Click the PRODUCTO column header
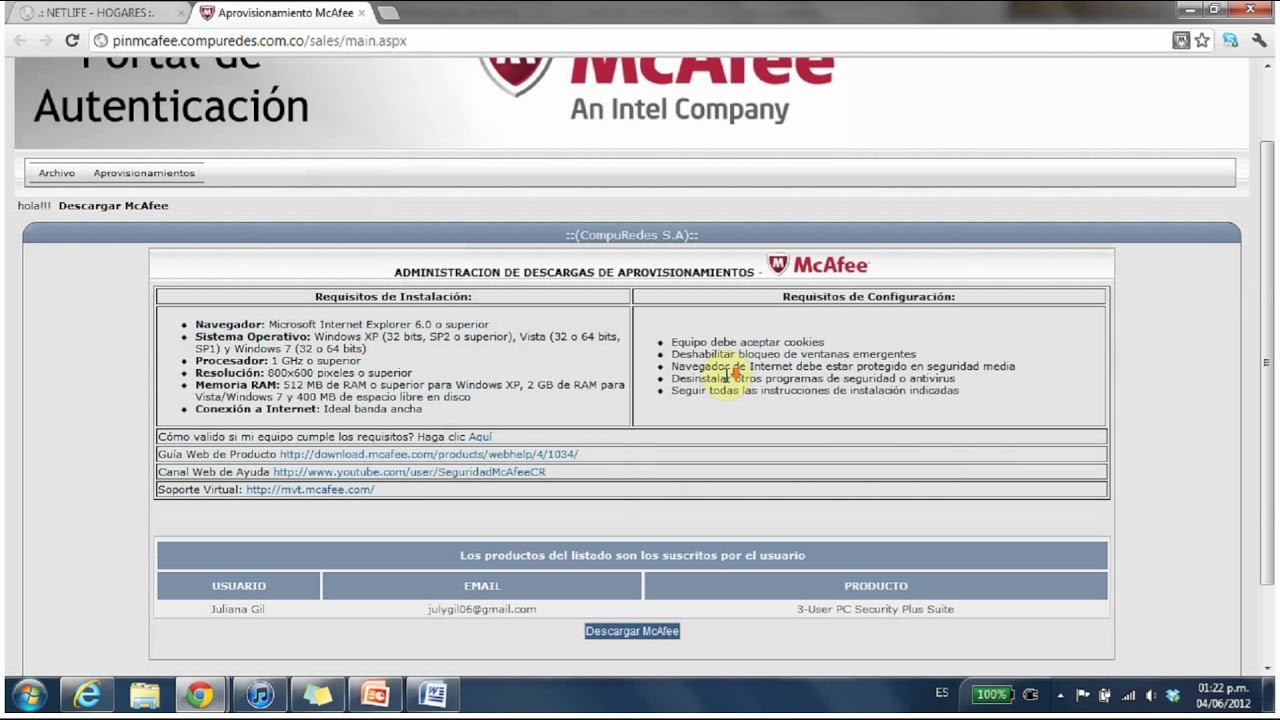This screenshot has width=1280, height=720. click(876, 586)
